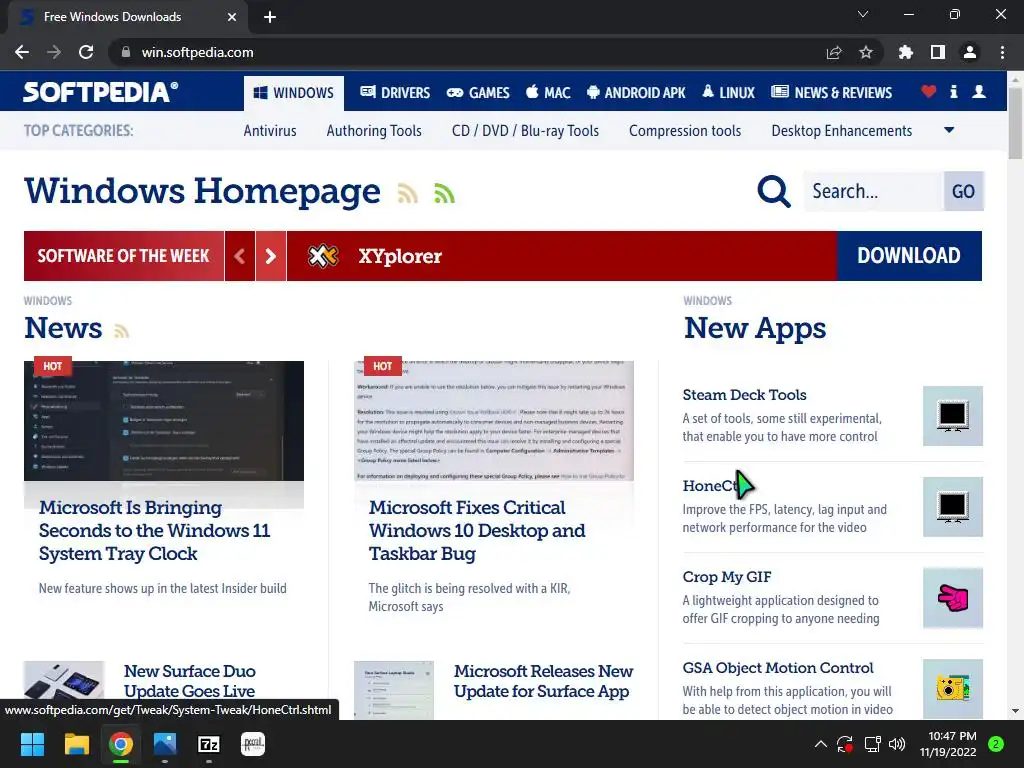Share this page via the address bar icon
This screenshot has height=768, width=1024.
pos(834,52)
